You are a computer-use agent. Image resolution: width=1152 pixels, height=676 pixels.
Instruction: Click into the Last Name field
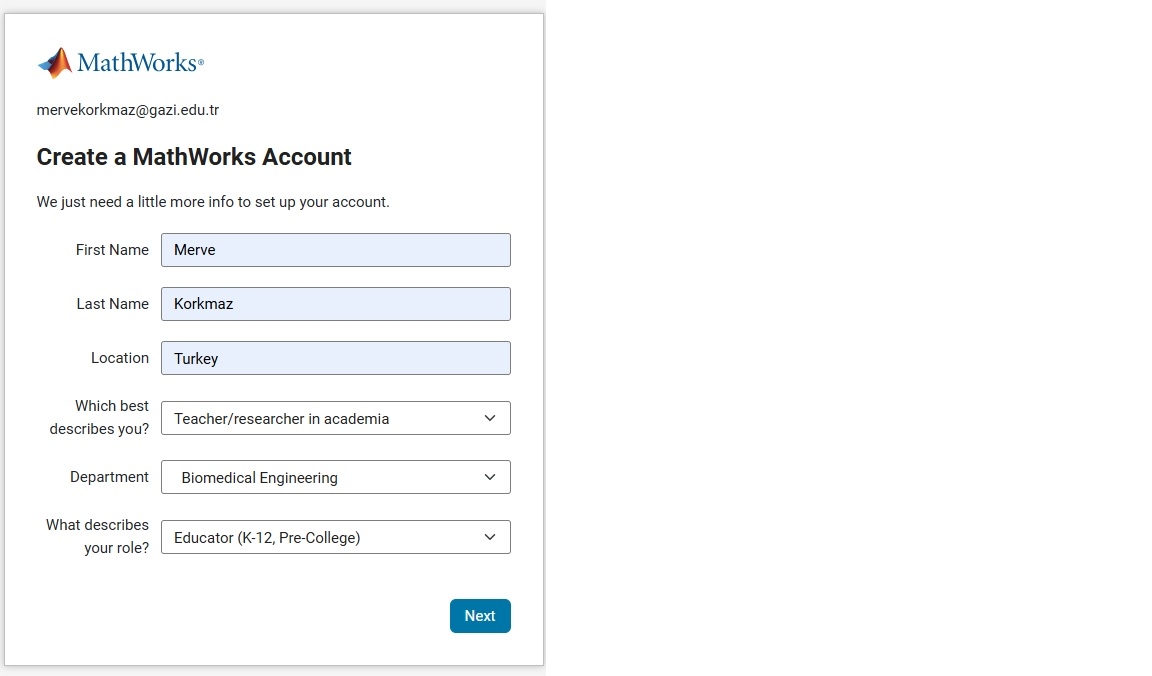(x=336, y=304)
